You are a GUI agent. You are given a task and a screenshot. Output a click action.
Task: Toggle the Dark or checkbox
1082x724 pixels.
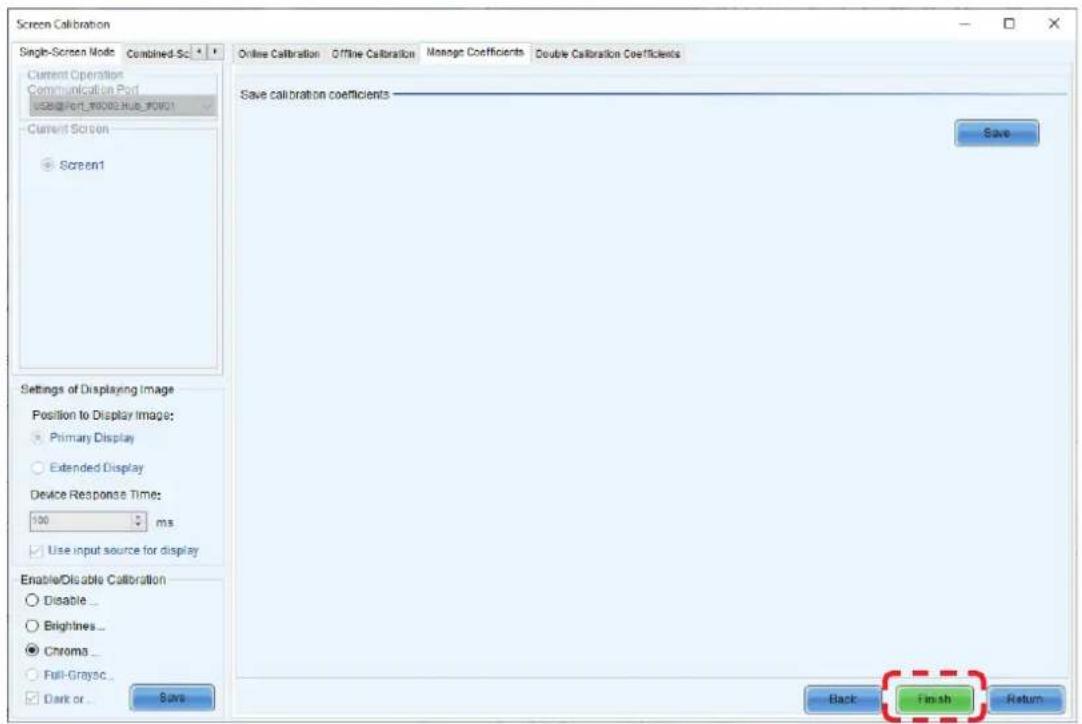pos(32,698)
